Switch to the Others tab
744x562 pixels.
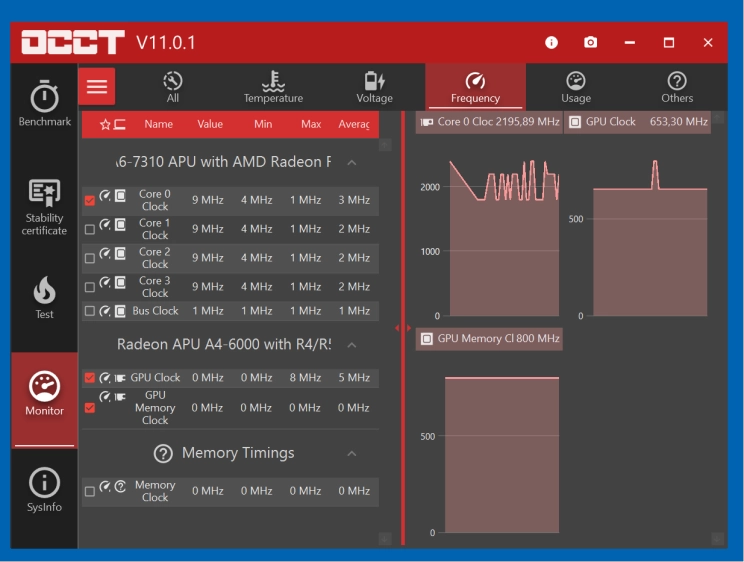[677, 88]
